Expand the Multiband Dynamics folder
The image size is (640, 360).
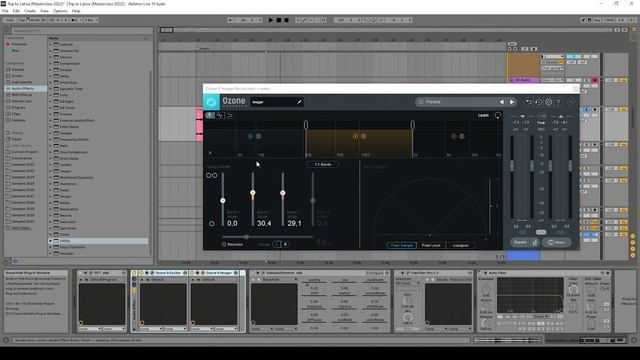(51, 177)
